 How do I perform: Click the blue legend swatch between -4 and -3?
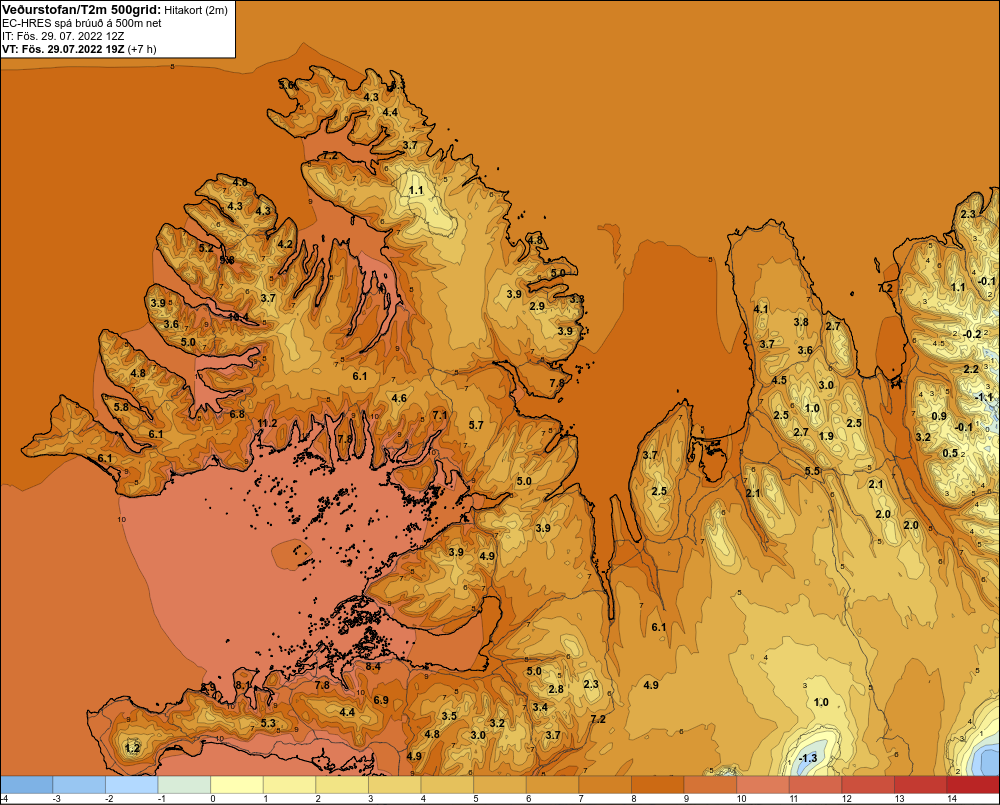pos(27,785)
